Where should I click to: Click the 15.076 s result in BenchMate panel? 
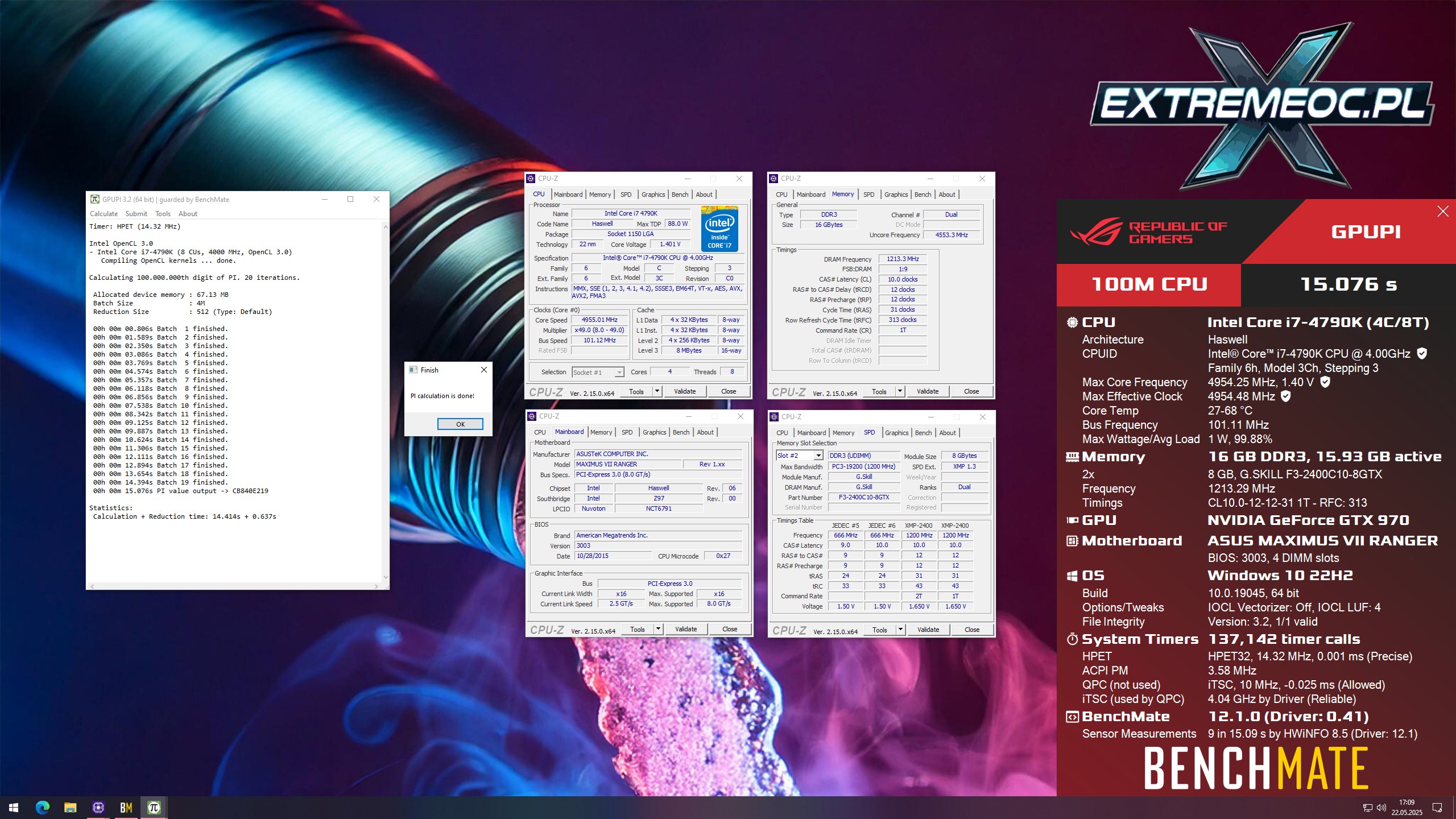[1349, 284]
